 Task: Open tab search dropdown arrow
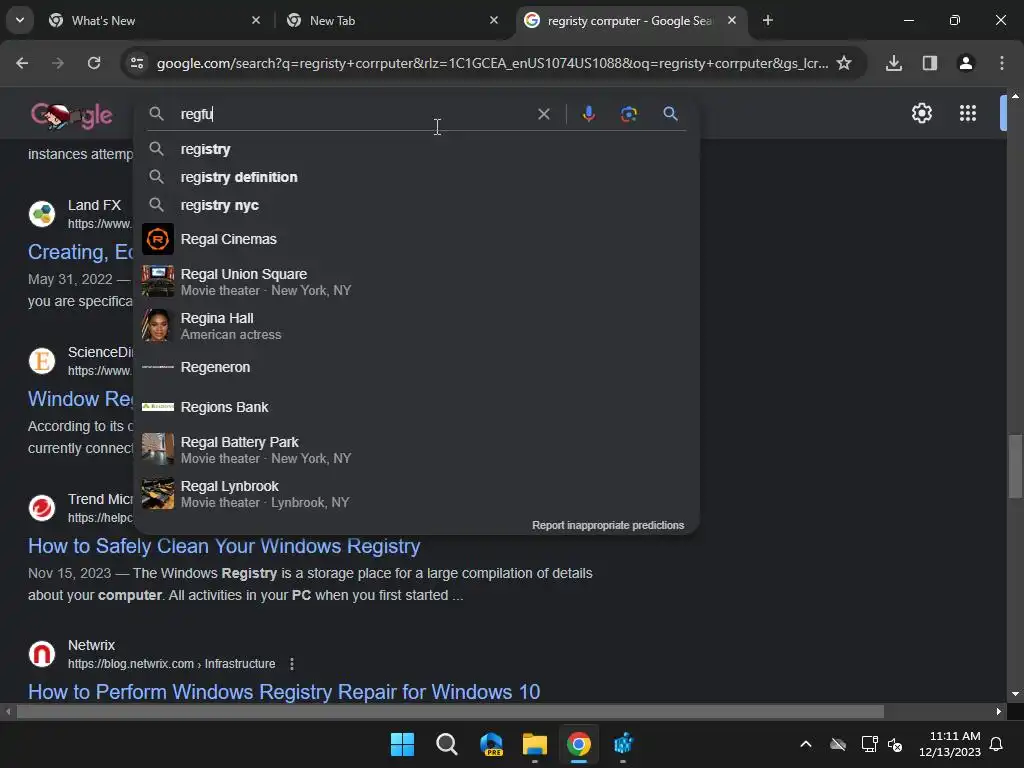tap(20, 20)
